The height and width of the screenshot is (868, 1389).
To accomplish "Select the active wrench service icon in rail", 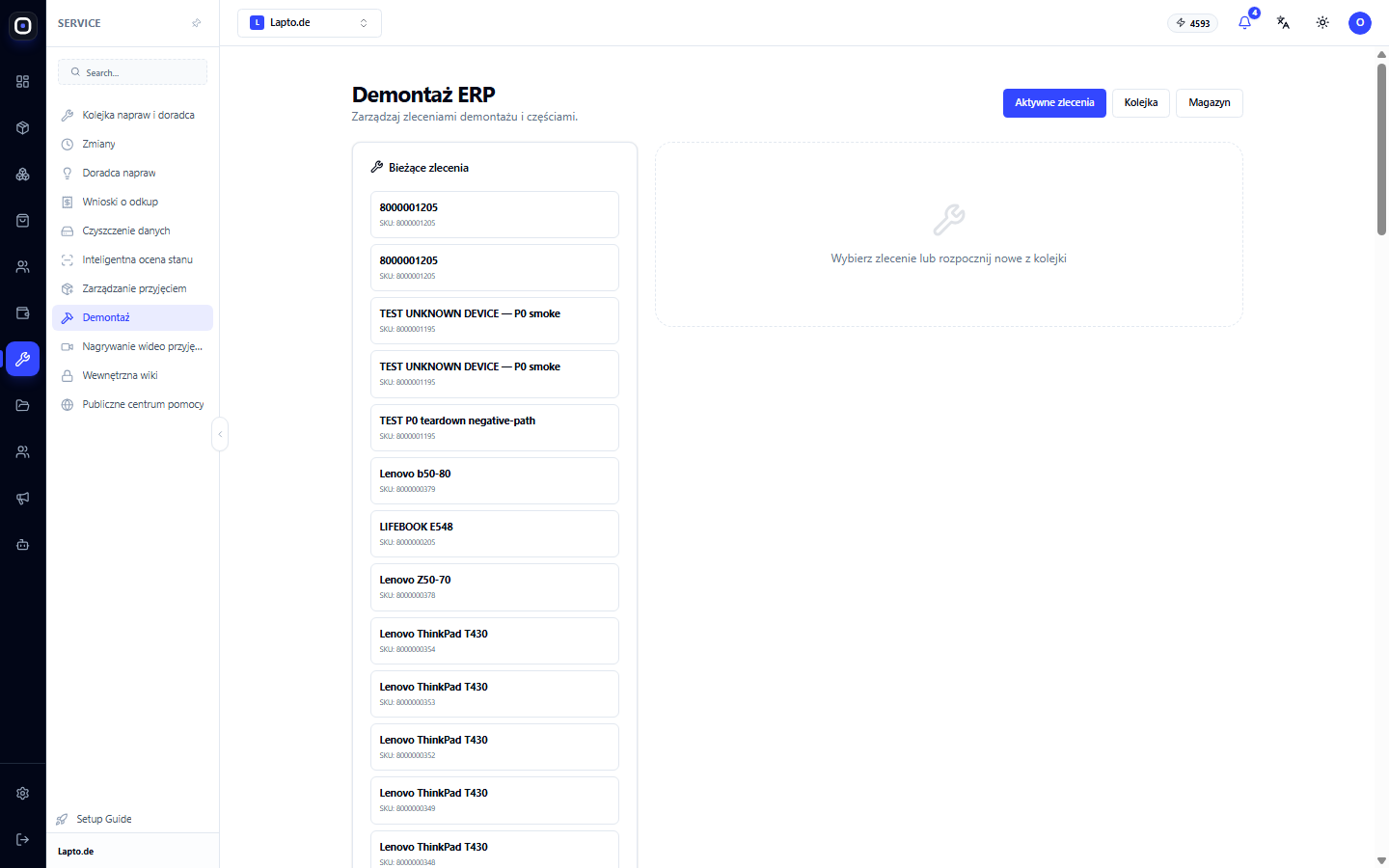I will (x=23, y=359).
